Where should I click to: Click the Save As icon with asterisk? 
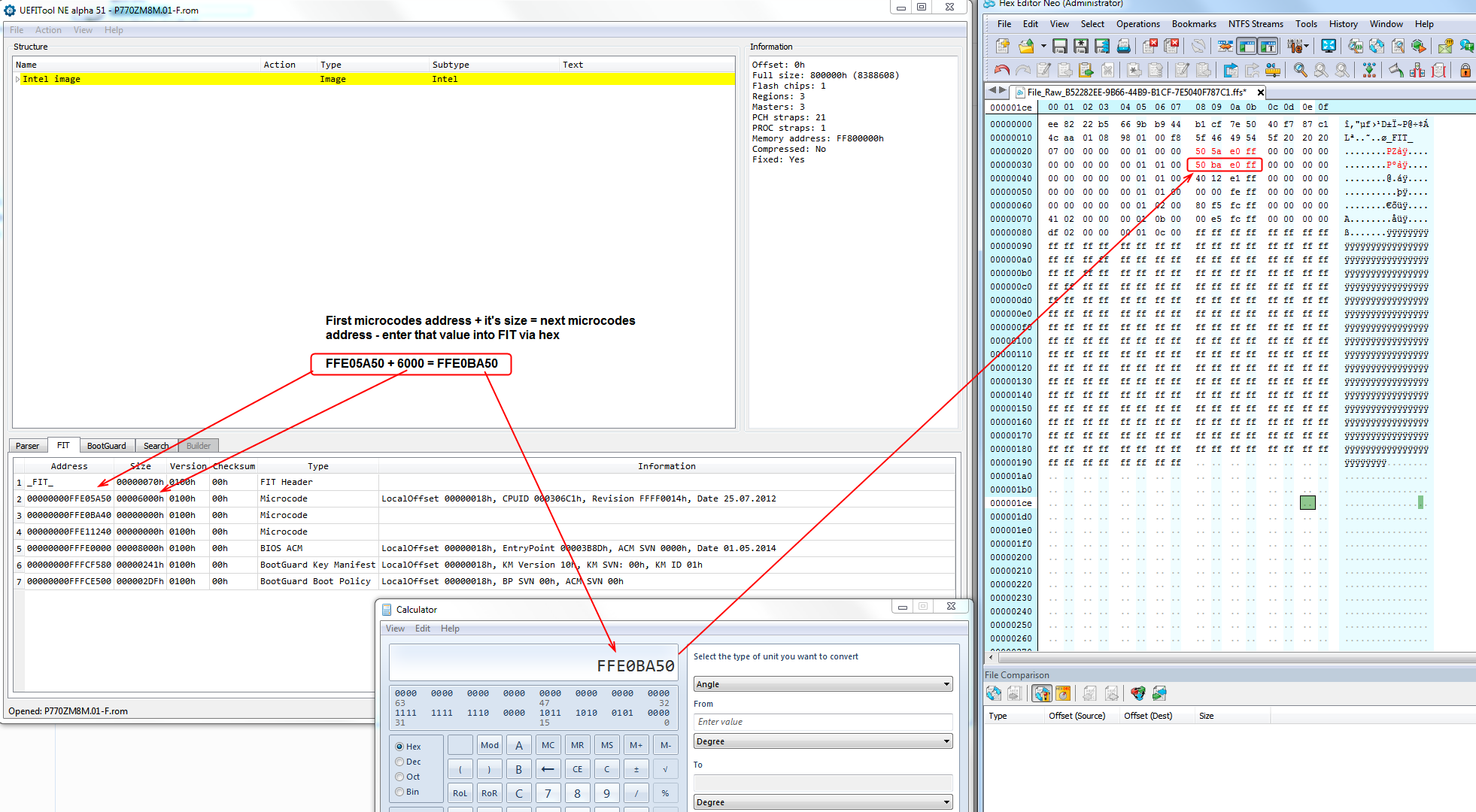[x=1081, y=46]
